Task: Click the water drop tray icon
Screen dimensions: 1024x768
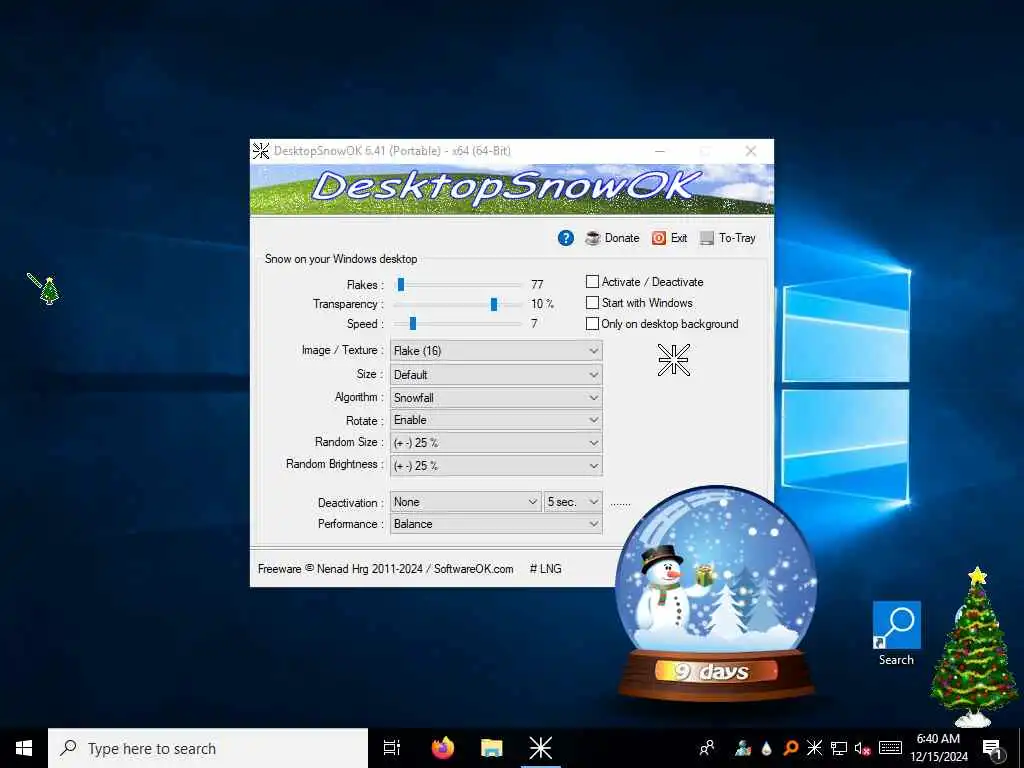Action: click(767, 748)
